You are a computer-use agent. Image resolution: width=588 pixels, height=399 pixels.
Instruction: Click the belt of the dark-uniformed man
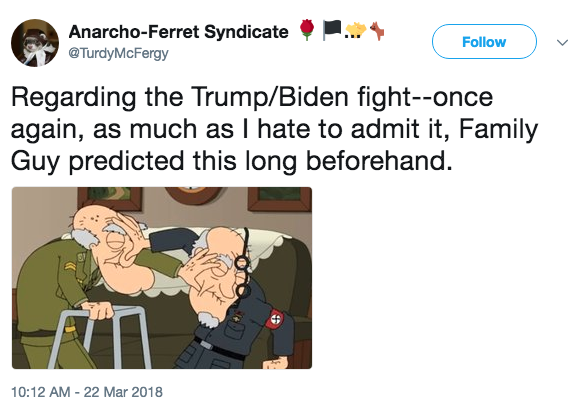point(219,348)
